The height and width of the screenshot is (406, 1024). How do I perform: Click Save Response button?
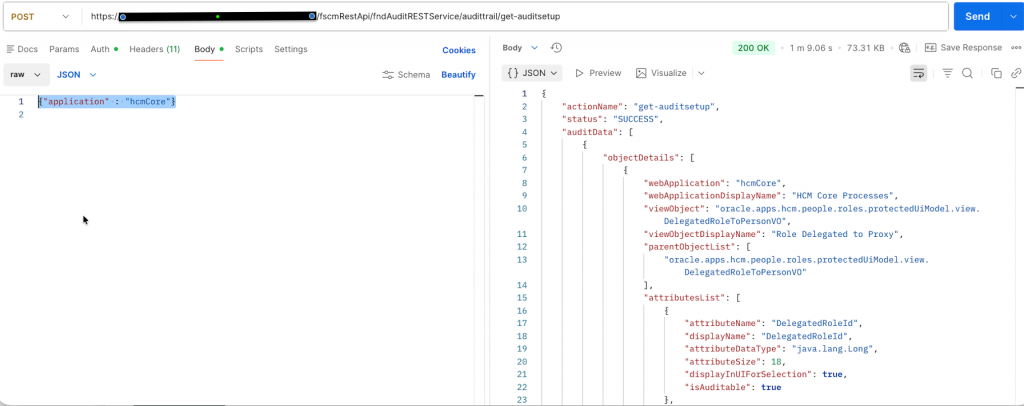point(963,47)
